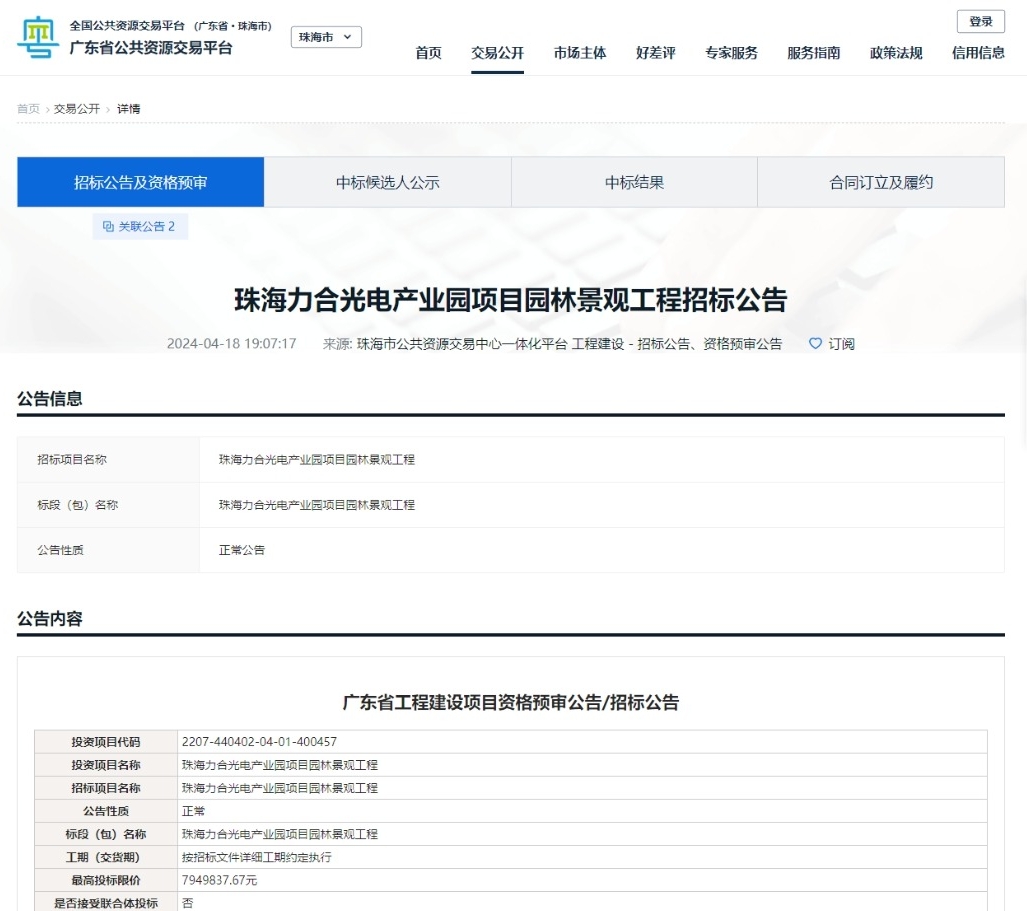Image resolution: width=1027 pixels, height=911 pixels.
Task: Click the 登录 login button
Action: [x=980, y=21]
